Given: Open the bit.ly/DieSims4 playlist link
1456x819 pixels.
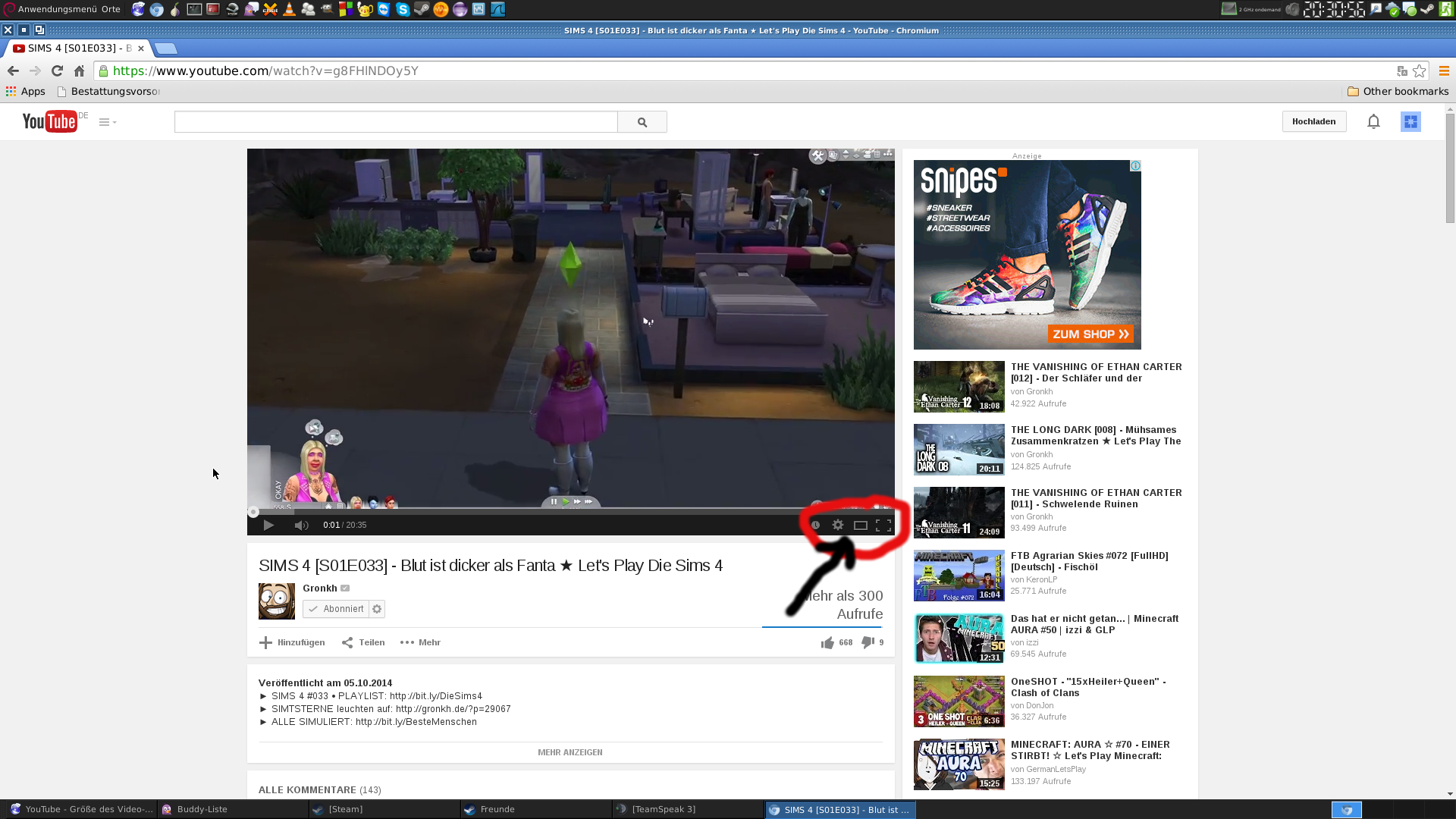Looking at the screenshot, I should (x=436, y=696).
